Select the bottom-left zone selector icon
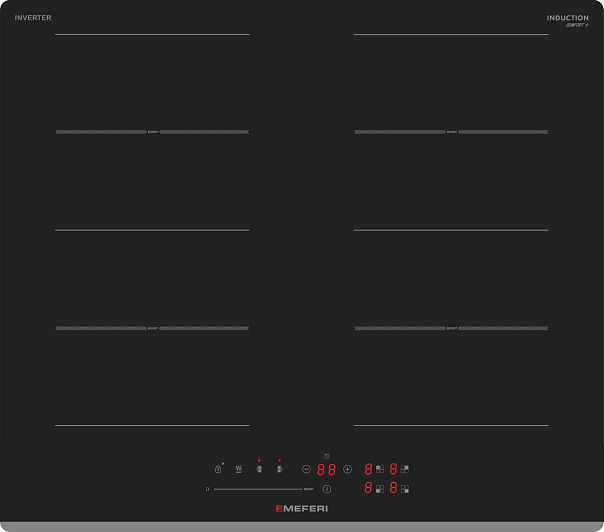Image resolution: width=604 pixels, height=532 pixels. tap(380, 489)
